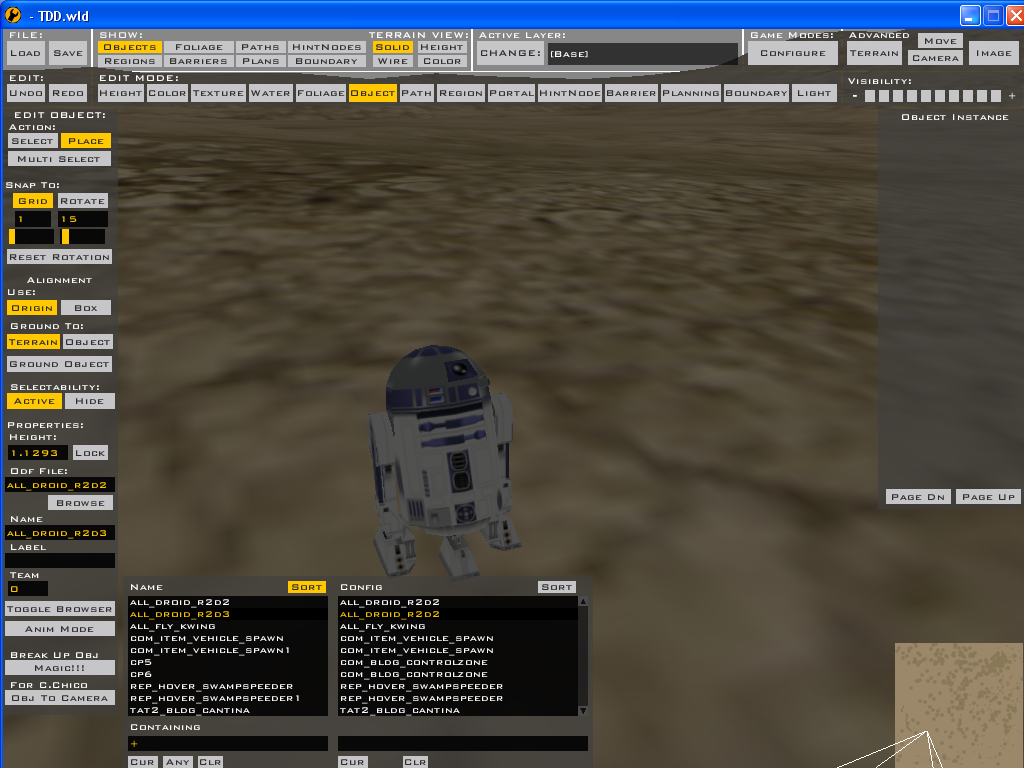The image size is (1024, 768).
Task: Switch to the Texture edit mode
Action: point(218,92)
